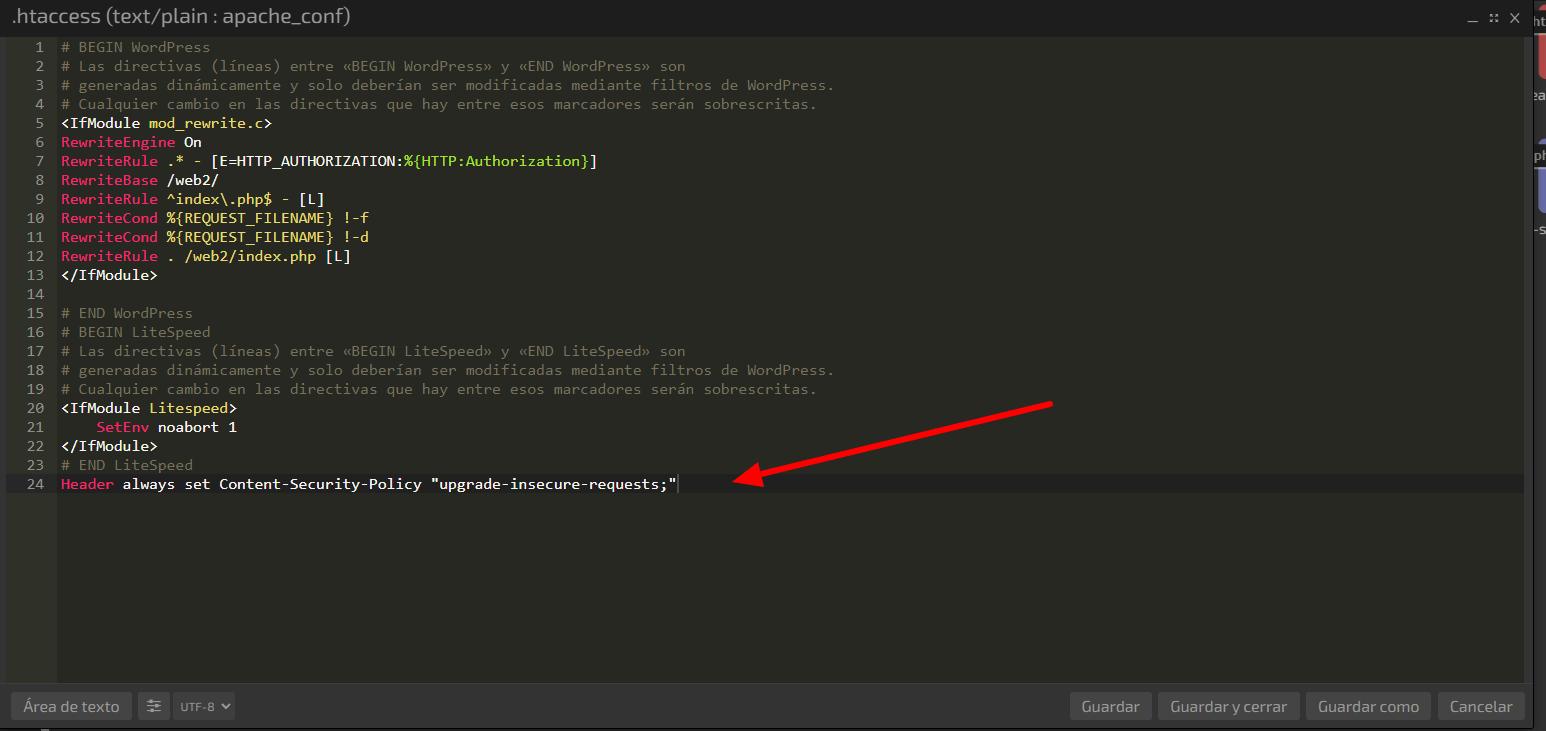Toggle fullscreen for the editor window

click(x=1494, y=18)
